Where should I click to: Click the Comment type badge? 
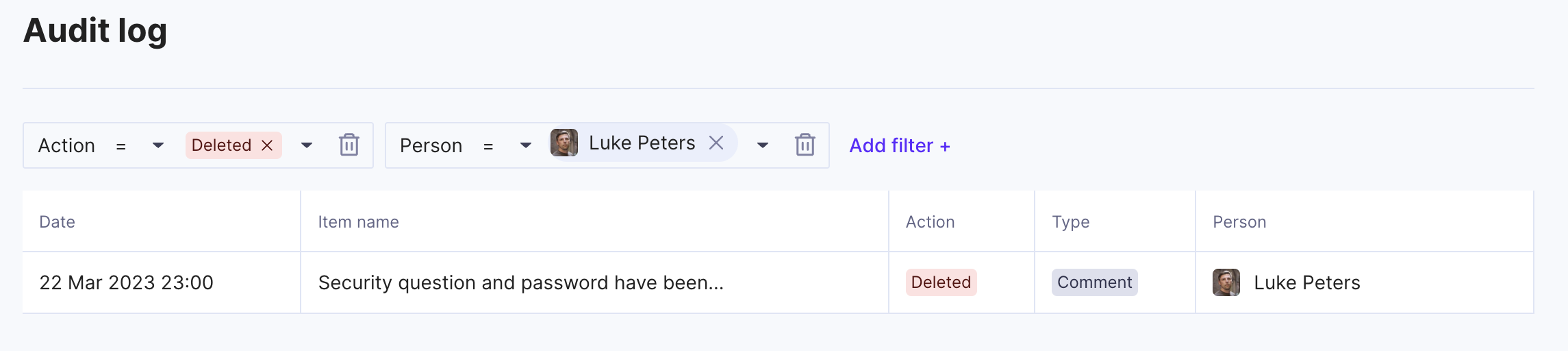(1094, 282)
